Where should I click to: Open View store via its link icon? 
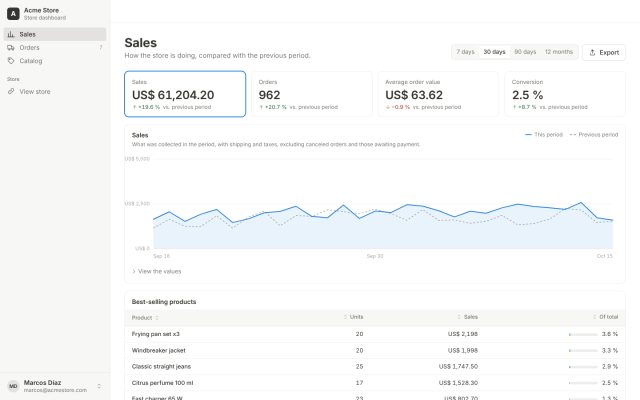pos(11,91)
